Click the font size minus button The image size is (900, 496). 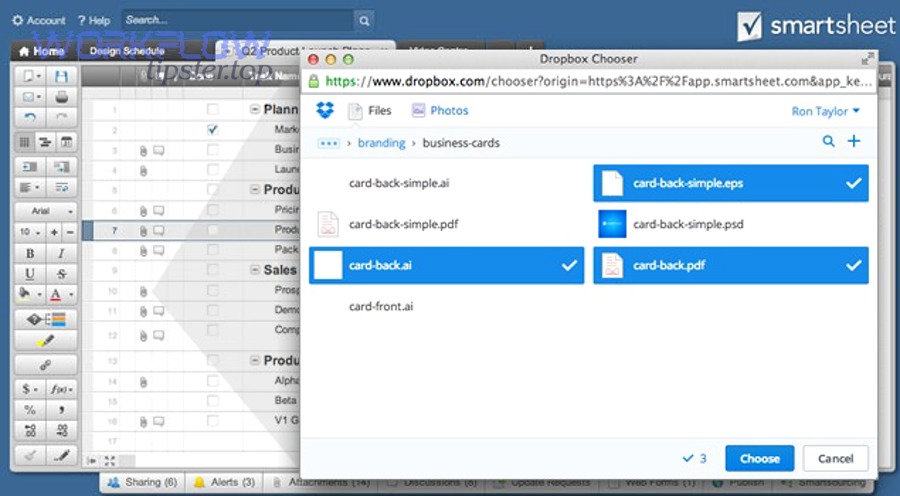tap(70, 232)
